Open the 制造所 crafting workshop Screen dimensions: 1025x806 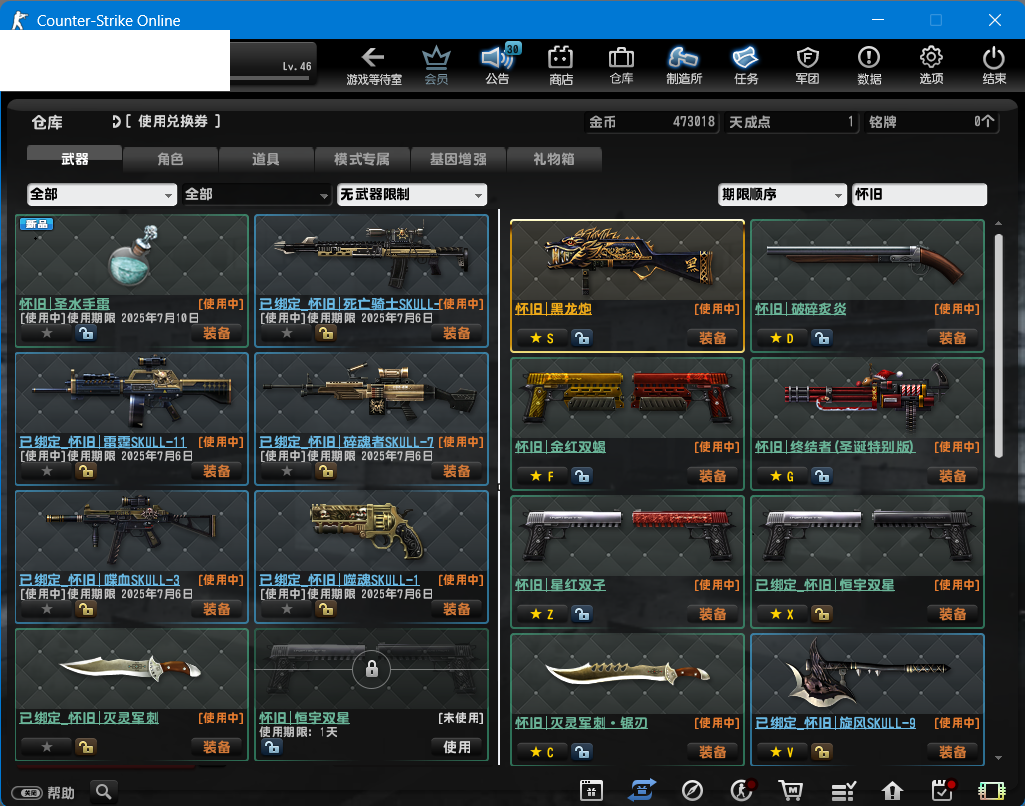pyautogui.click(x=684, y=65)
